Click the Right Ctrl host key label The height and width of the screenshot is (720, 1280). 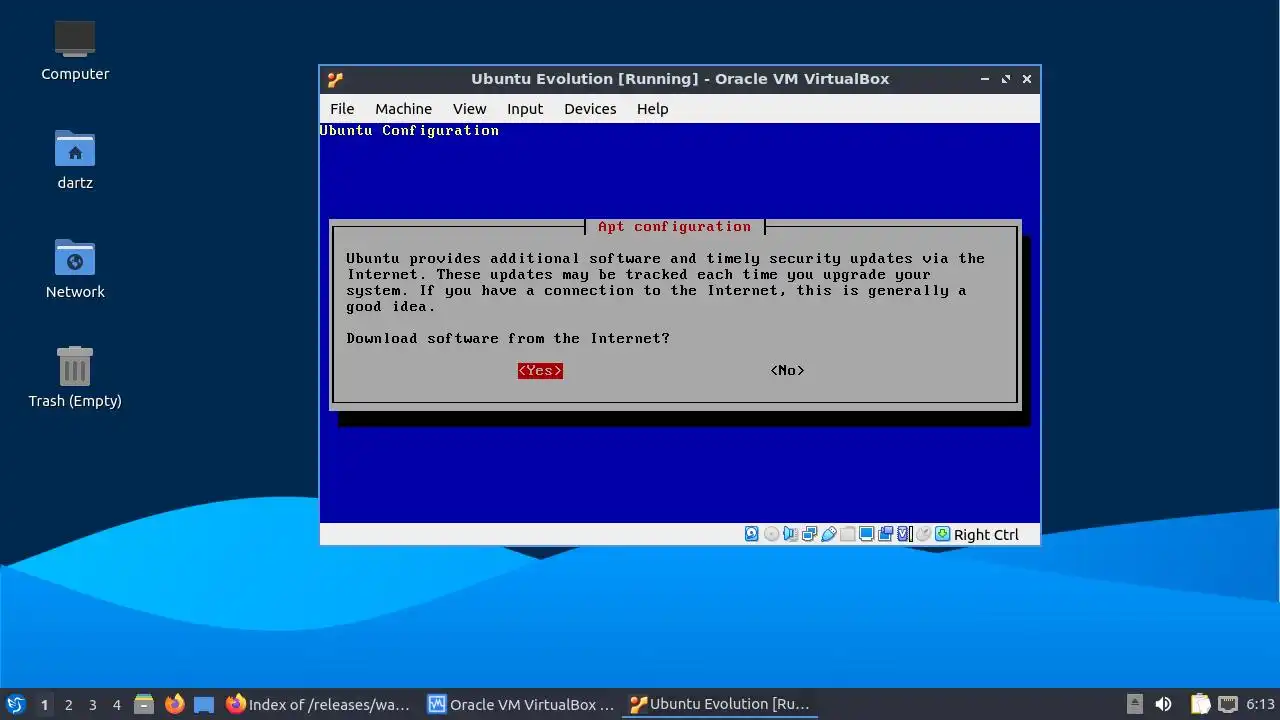(x=986, y=535)
